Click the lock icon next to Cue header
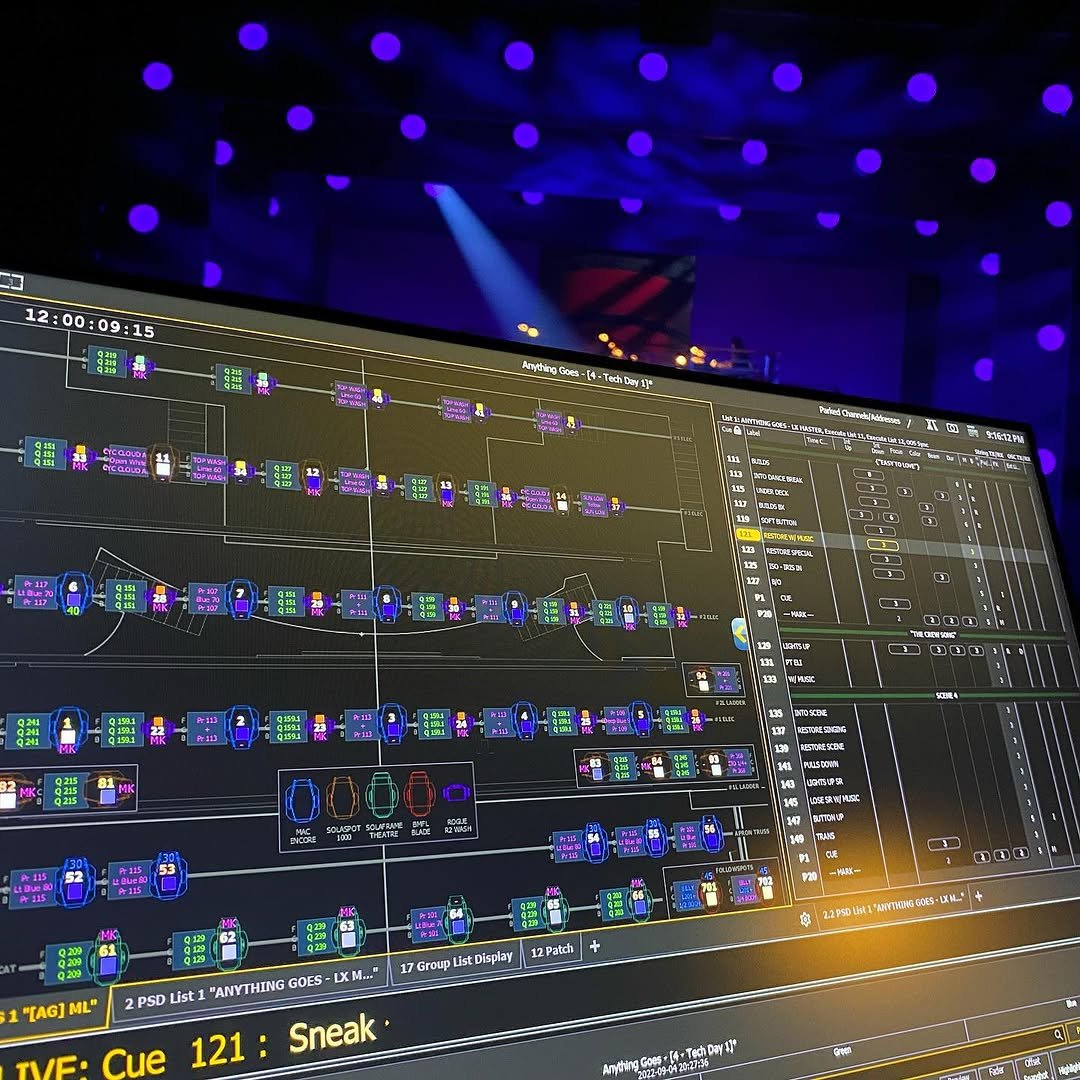 738,431
